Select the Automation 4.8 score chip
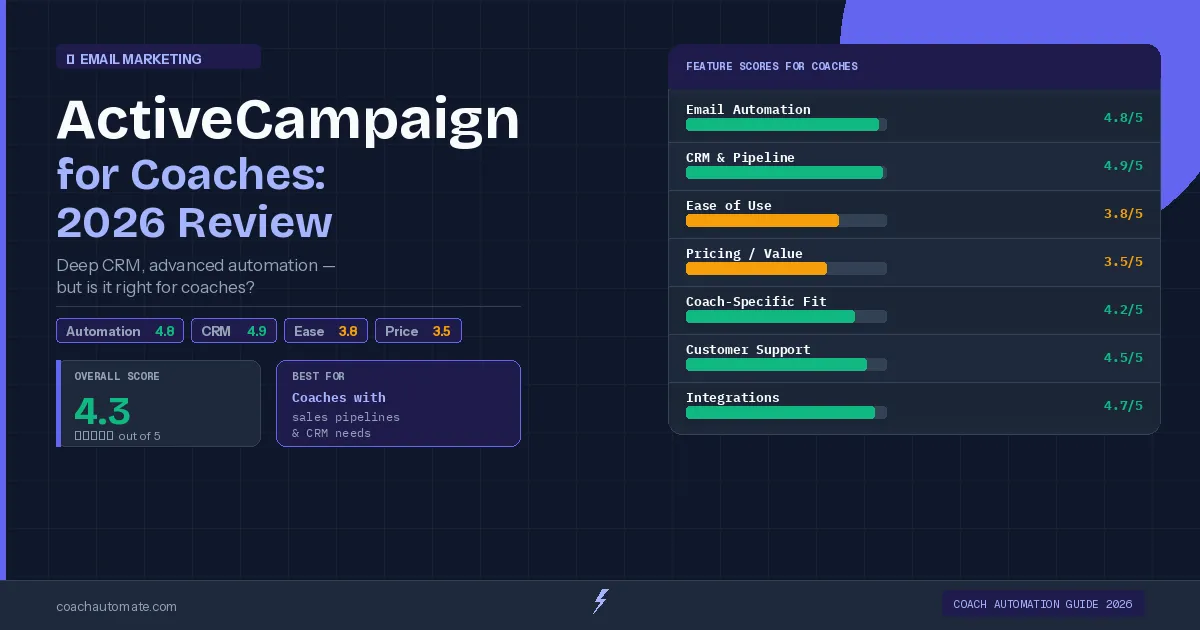The width and height of the screenshot is (1200, 630). tap(120, 331)
